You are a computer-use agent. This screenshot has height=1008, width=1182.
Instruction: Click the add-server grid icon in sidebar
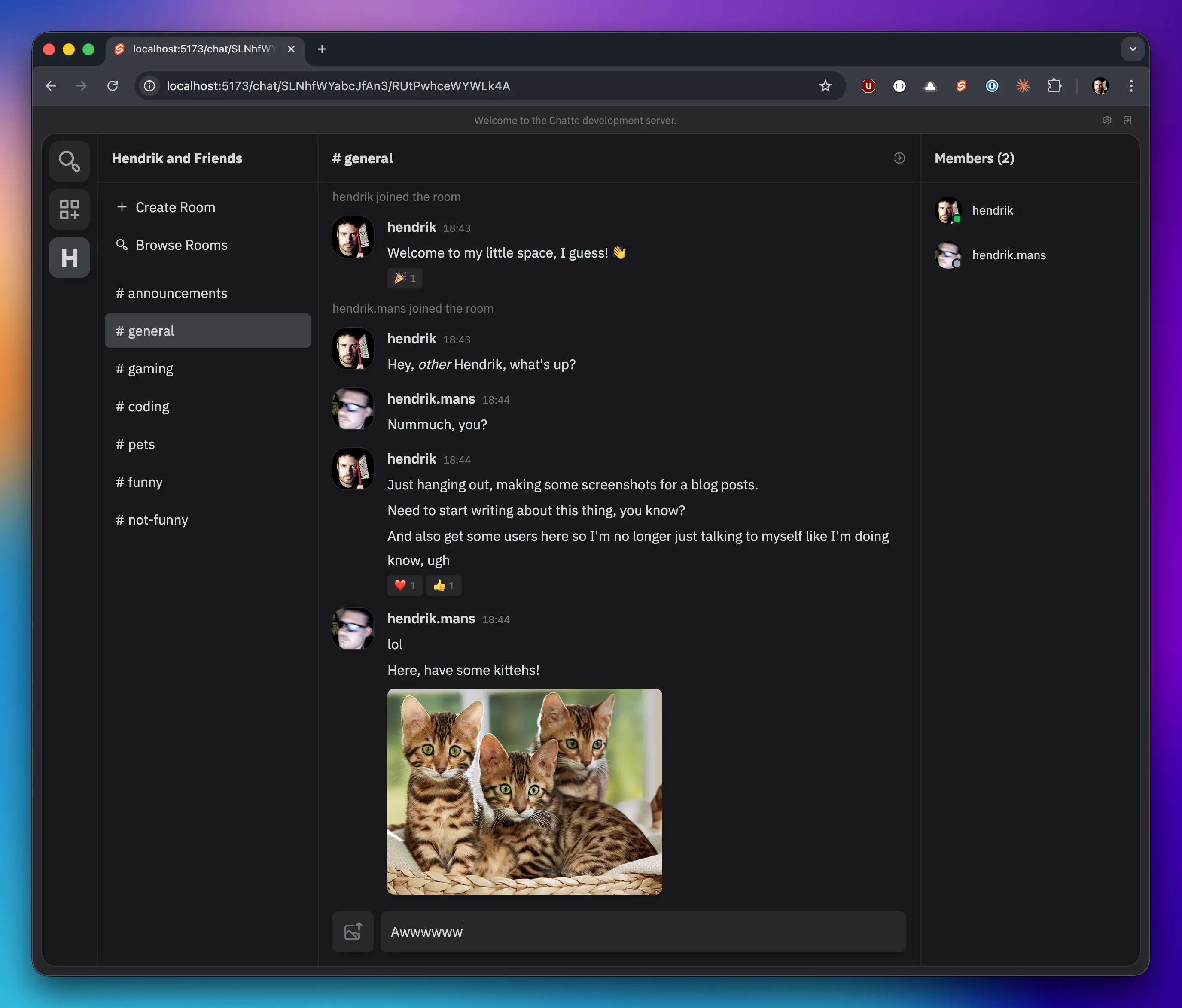(x=69, y=209)
